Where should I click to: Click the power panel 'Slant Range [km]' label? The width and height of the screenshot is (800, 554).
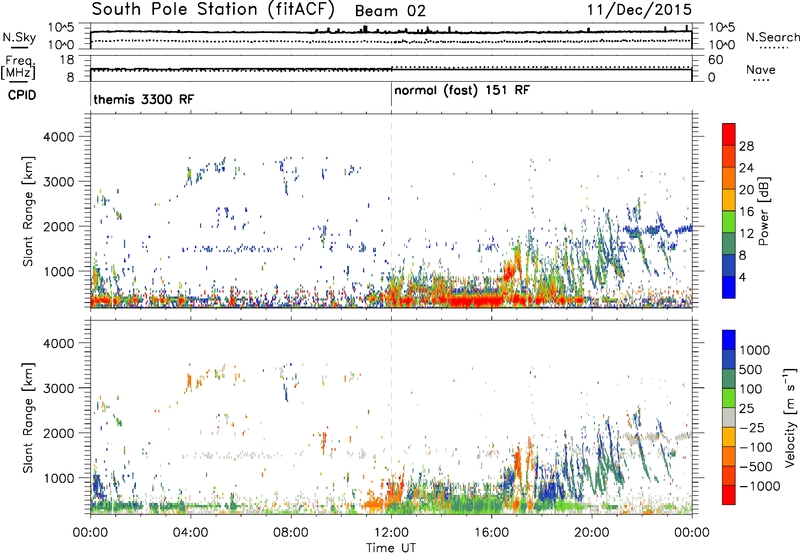(x=28, y=211)
